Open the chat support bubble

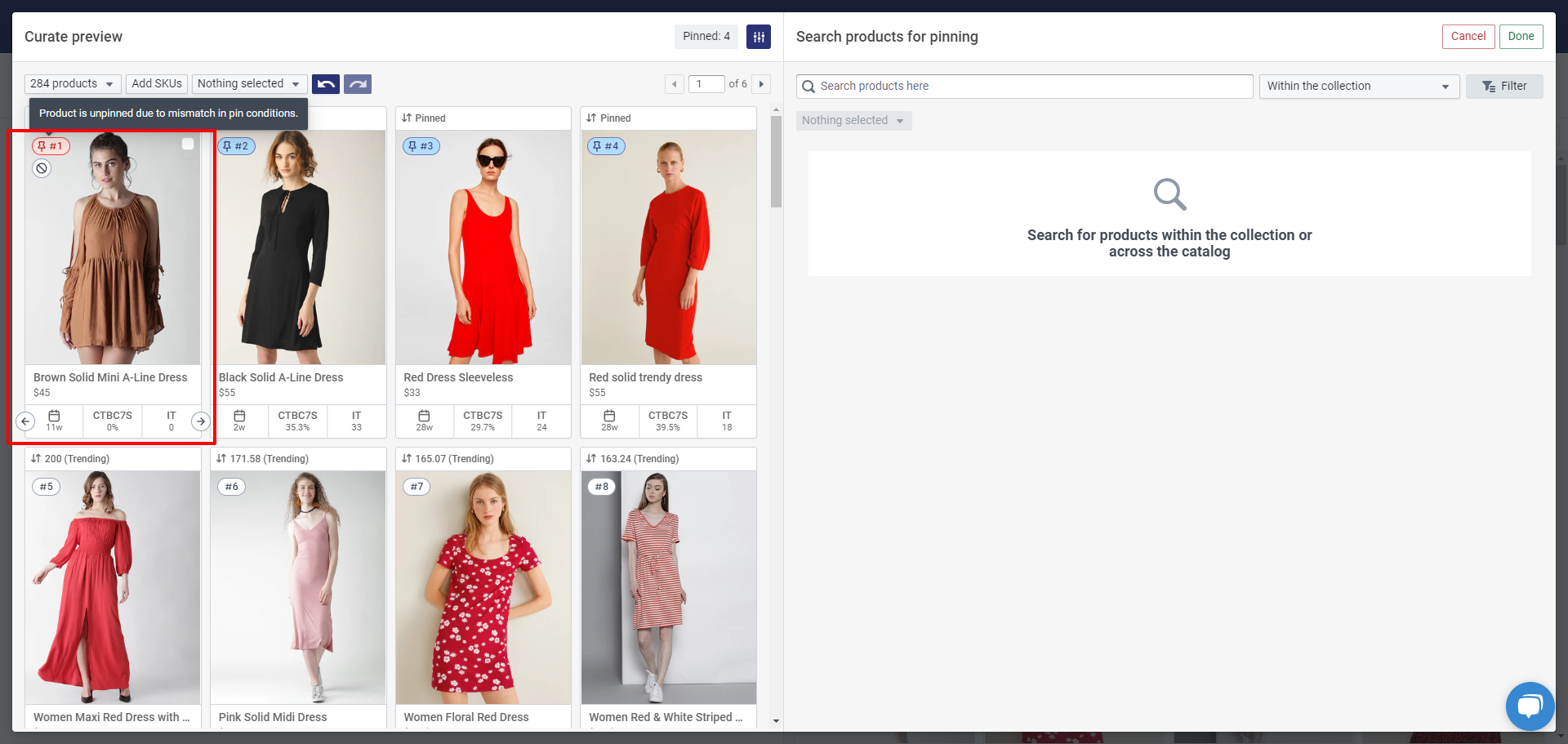coord(1530,706)
